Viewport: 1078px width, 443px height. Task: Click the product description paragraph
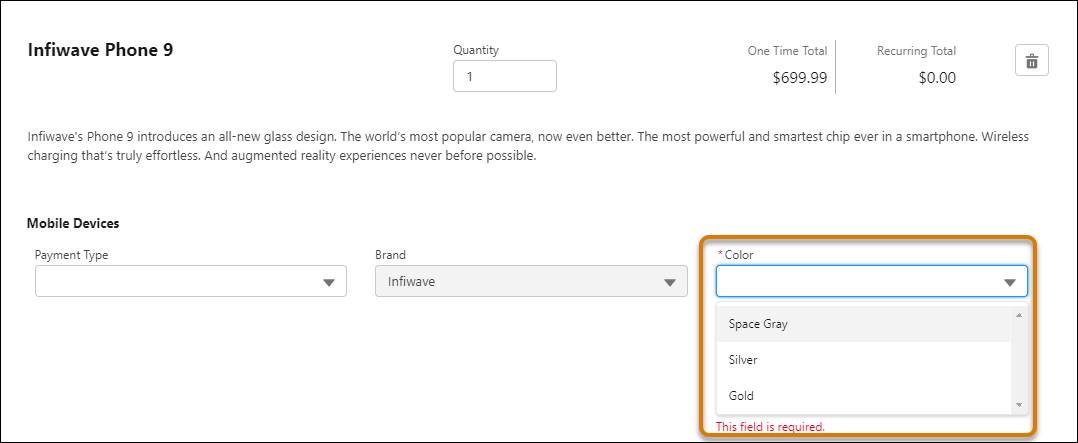pos(528,146)
